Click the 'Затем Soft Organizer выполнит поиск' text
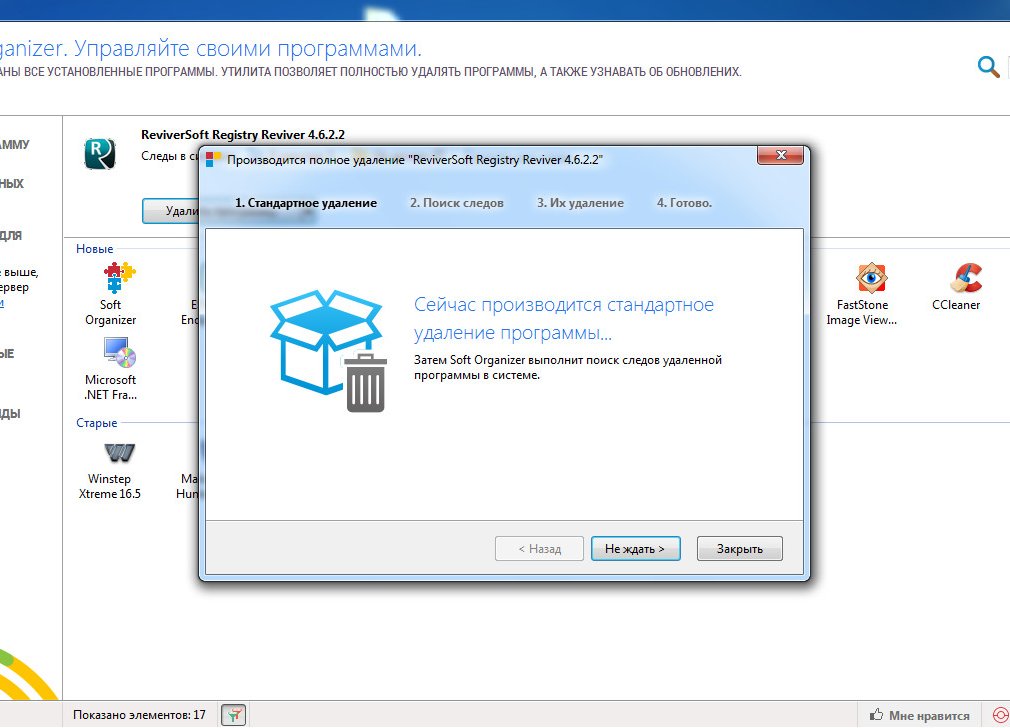This screenshot has height=728, width=1010. pyautogui.click(x=567, y=367)
